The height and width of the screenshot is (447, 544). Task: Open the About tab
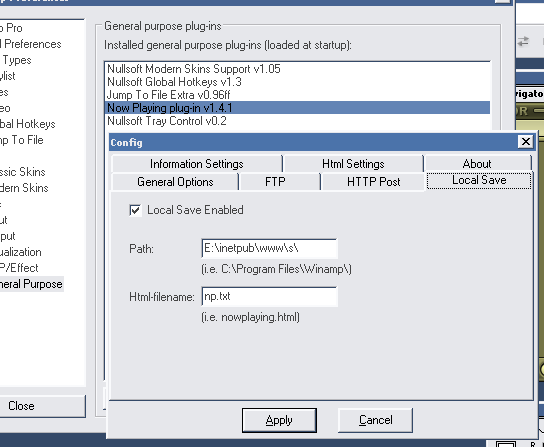[x=477, y=163]
